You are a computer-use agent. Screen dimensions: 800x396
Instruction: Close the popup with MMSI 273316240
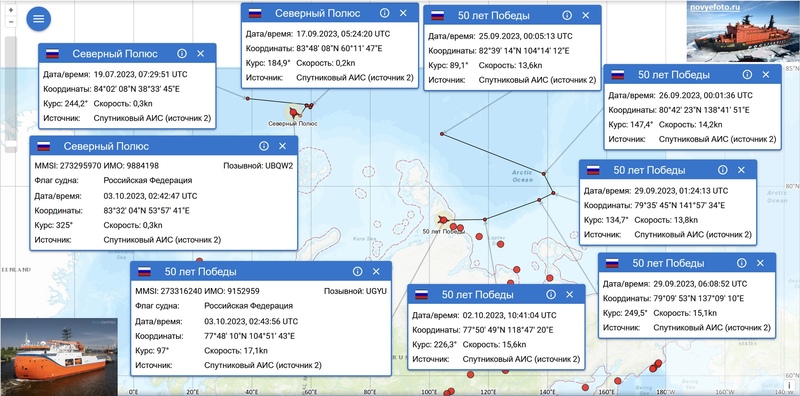[376, 271]
